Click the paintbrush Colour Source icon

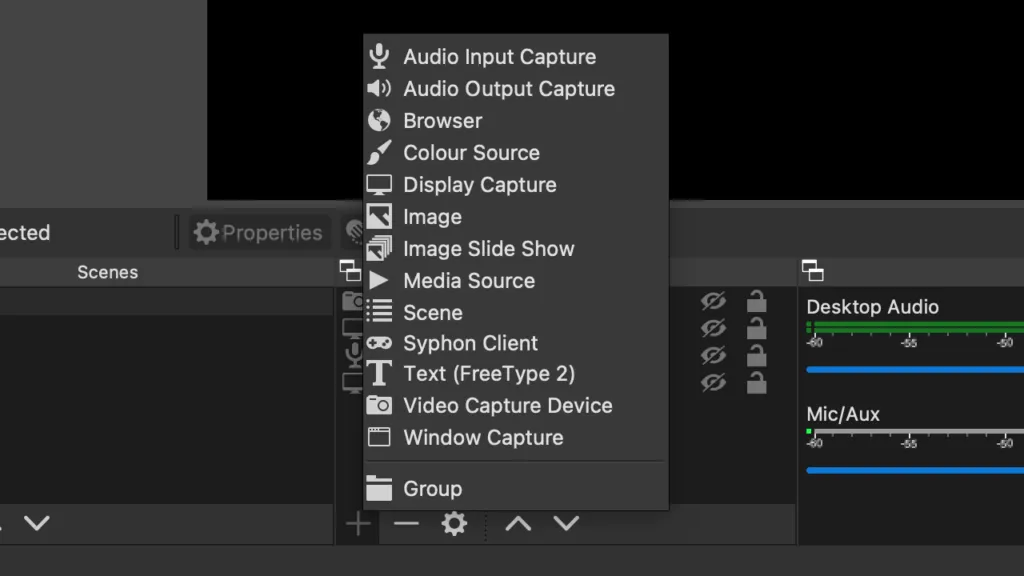[x=379, y=152]
